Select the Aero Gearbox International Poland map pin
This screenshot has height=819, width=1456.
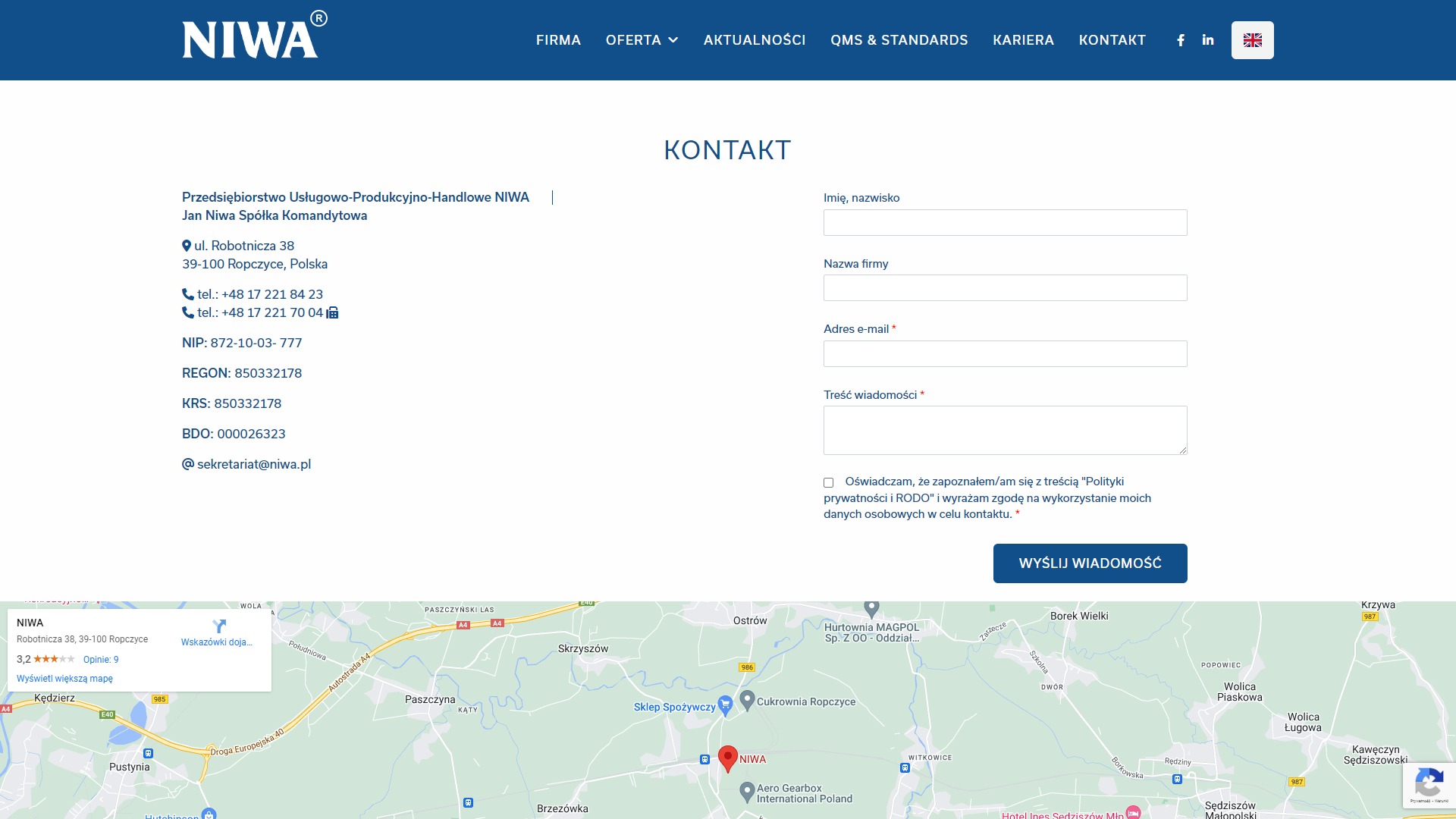pos(747,792)
